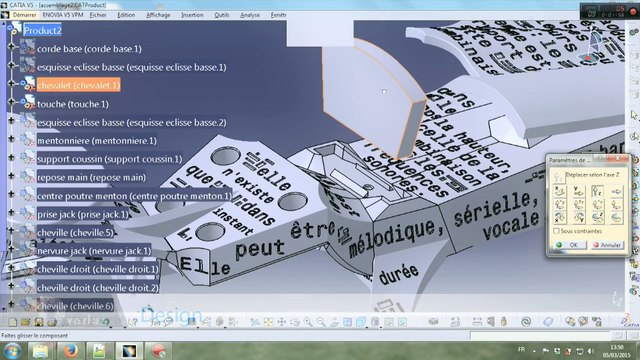Click the help button of Paramètres dialog
640x360 pixels.
pos(599,159)
